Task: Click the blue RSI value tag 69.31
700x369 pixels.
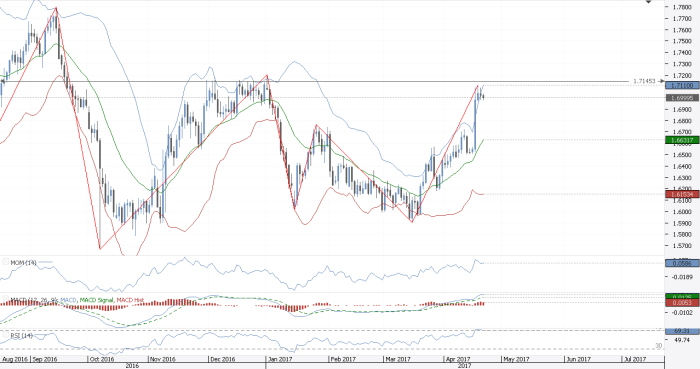Action: pos(682,332)
